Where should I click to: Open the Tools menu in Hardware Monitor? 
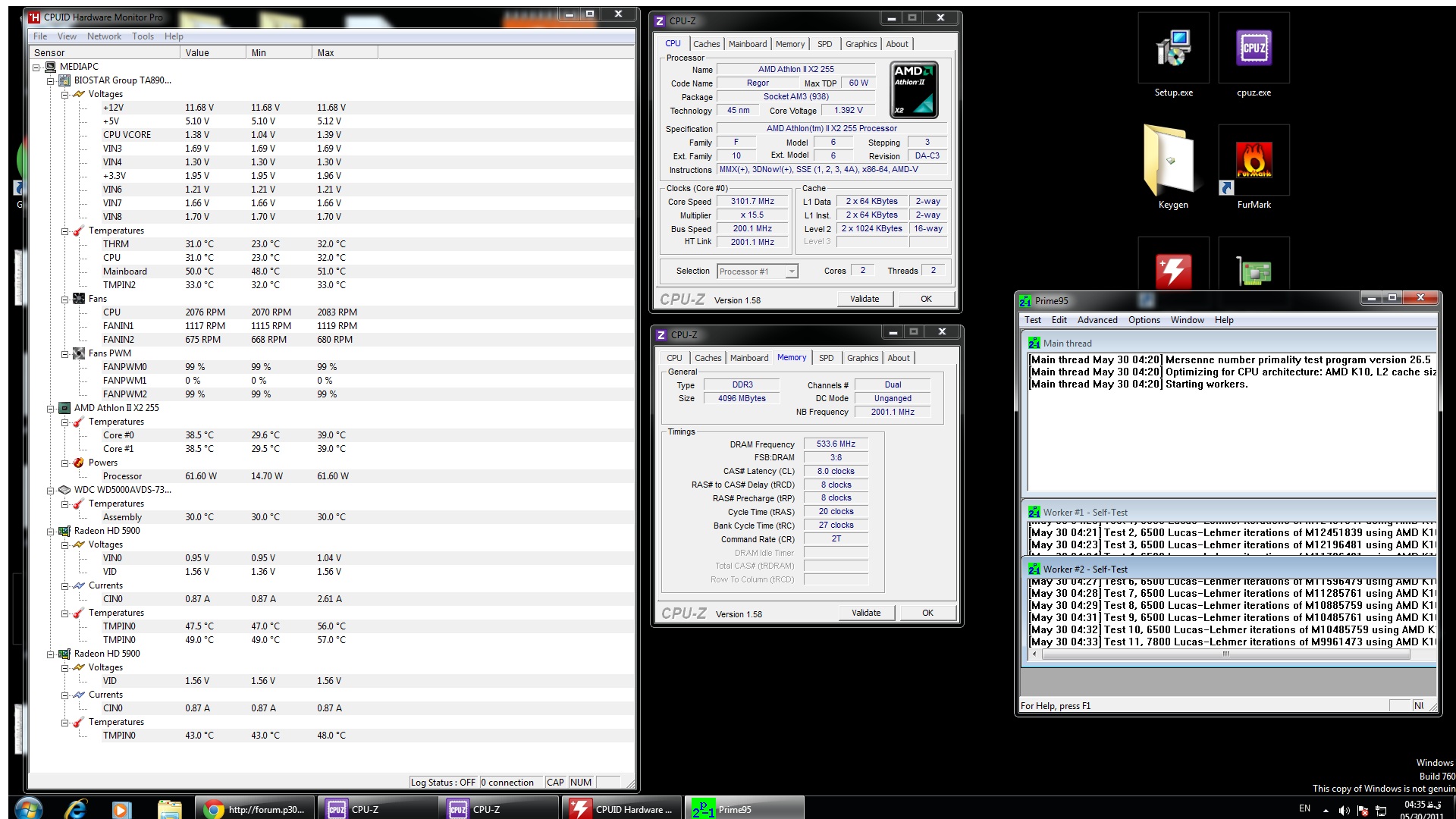[143, 36]
